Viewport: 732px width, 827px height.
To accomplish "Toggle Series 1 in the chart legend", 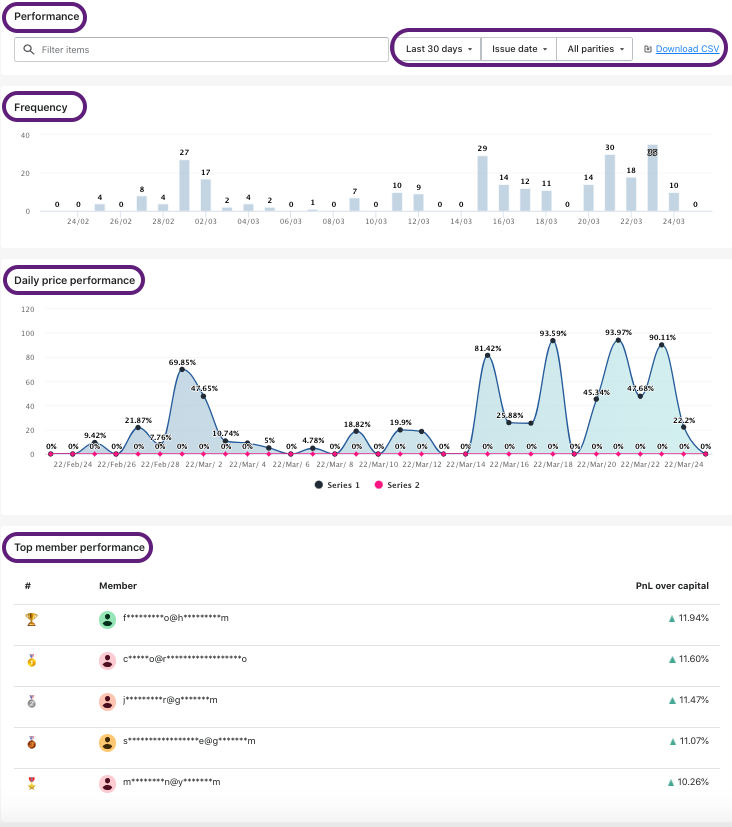I will [x=333, y=484].
